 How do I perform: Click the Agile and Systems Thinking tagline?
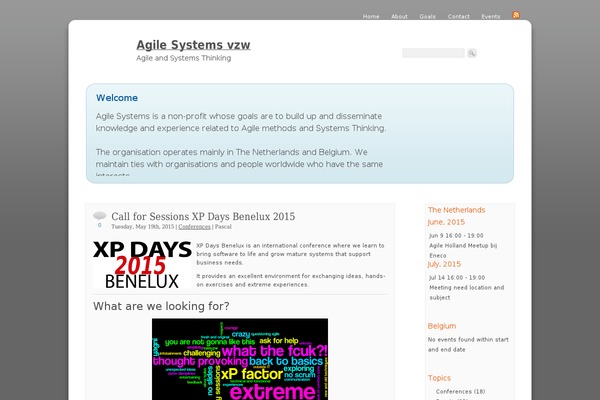click(184, 58)
